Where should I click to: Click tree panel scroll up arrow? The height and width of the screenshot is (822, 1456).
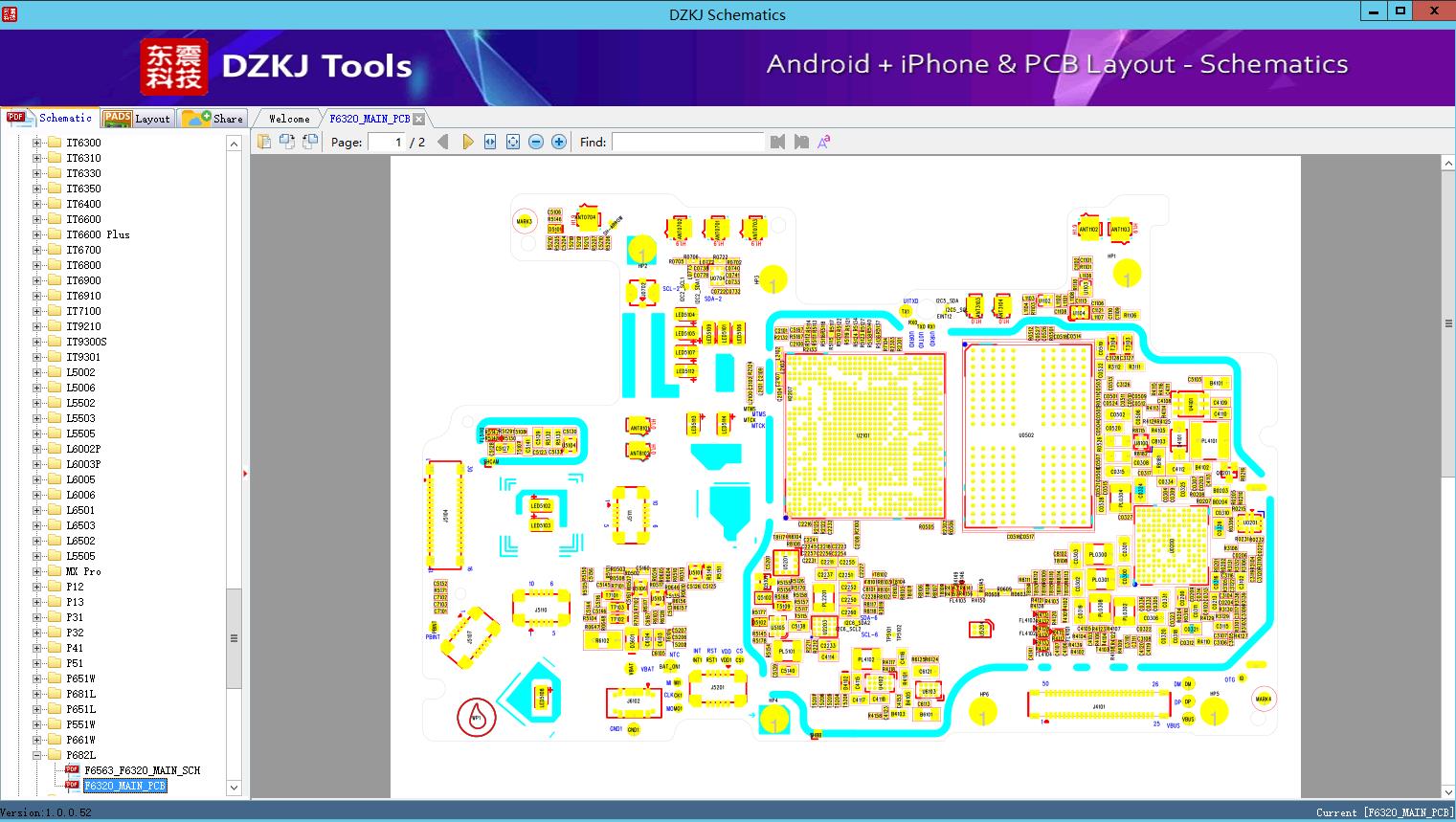click(x=234, y=144)
